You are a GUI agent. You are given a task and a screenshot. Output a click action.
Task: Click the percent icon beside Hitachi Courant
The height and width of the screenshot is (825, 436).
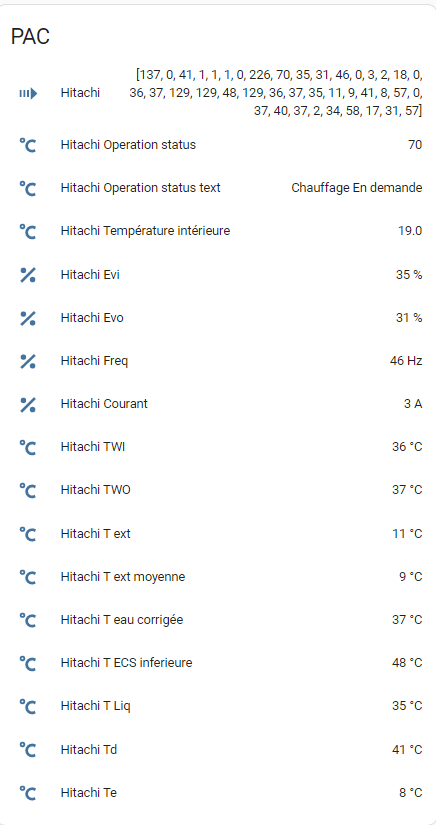click(x=28, y=404)
